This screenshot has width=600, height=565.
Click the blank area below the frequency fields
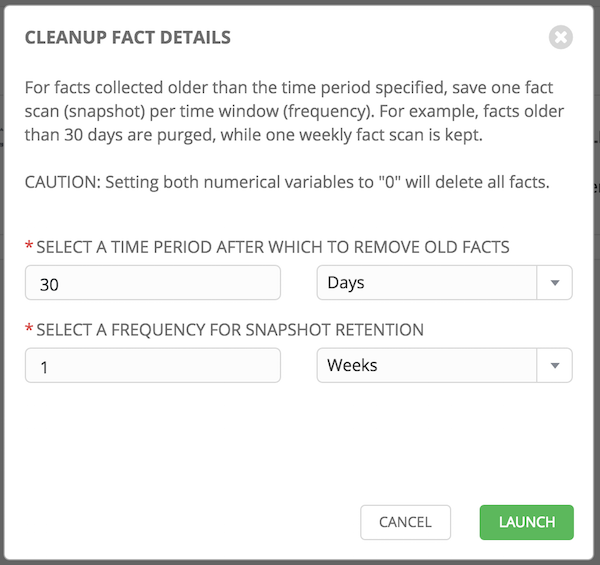coord(298,440)
